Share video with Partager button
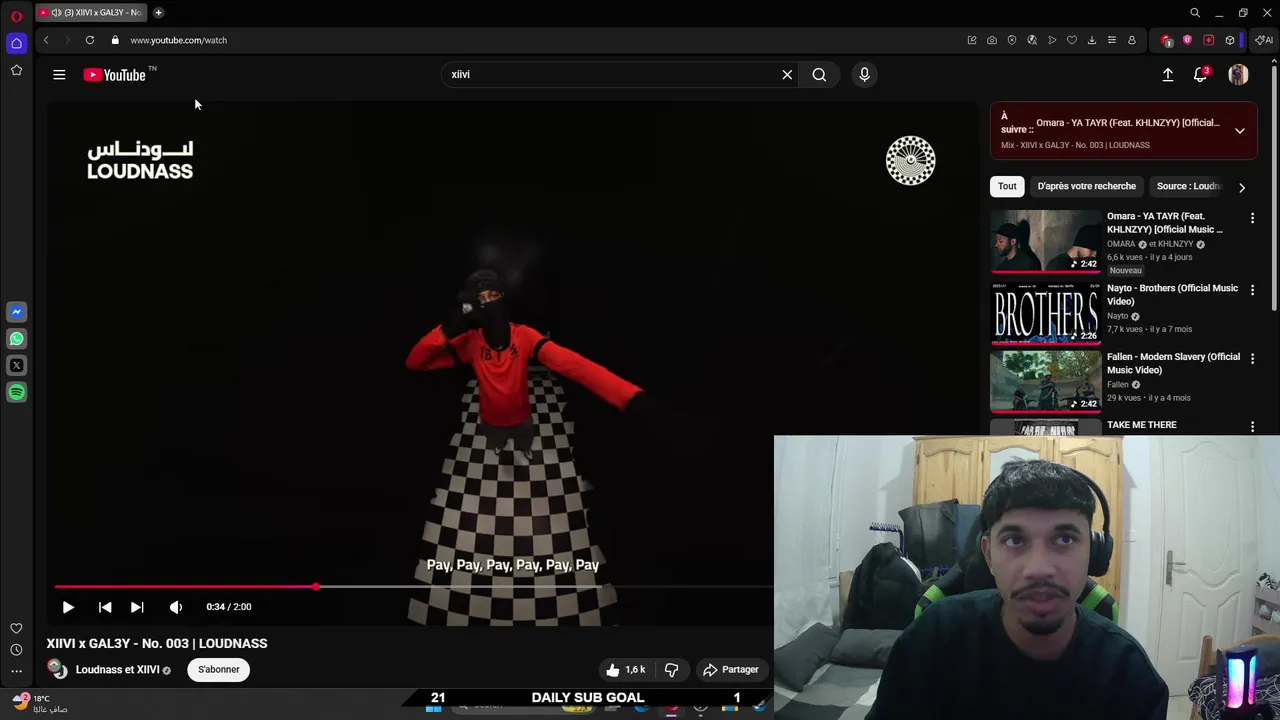This screenshot has width=1280, height=720. (x=731, y=670)
